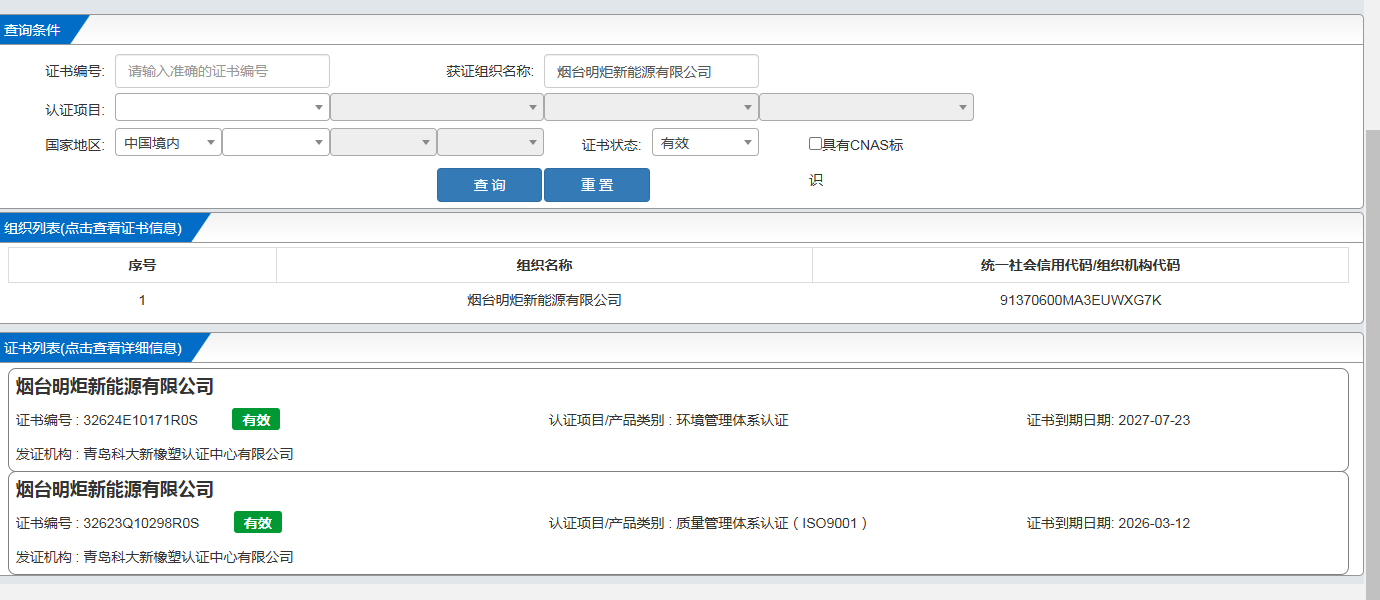
Task: Open the certificate 32624E10171R0S card title
Action: click(115, 387)
